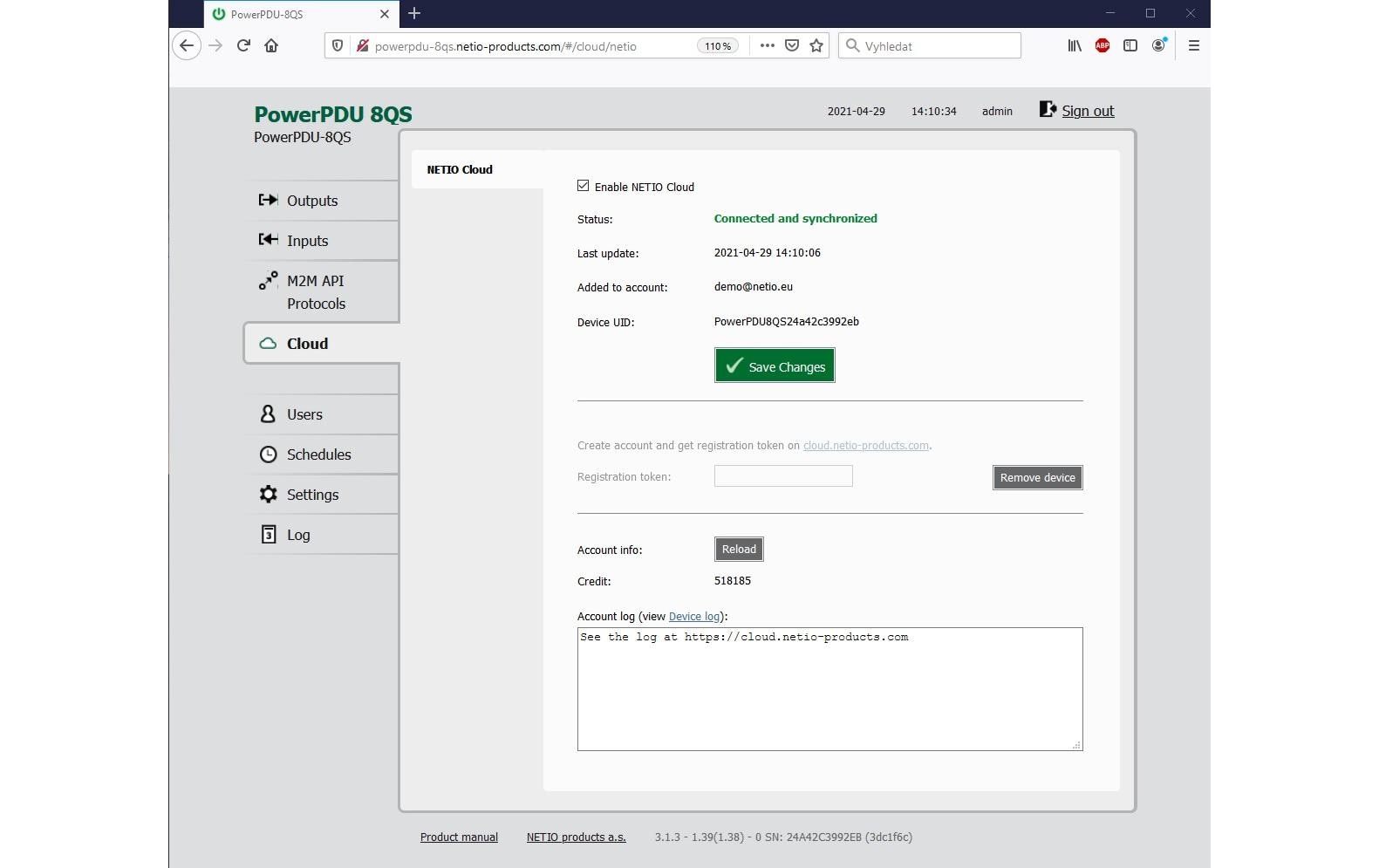Click the Last update value 2021-04-29 14:10:06
The height and width of the screenshot is (868, 1379).
coord(768,252)
